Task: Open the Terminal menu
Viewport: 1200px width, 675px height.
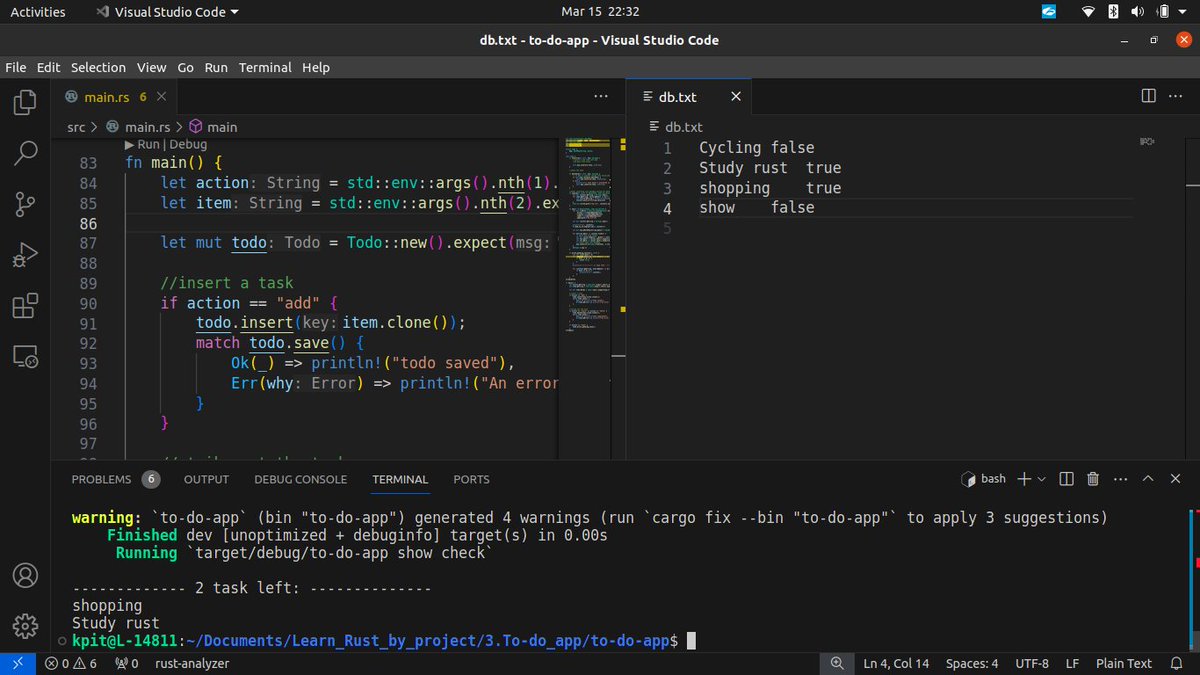Action: point(265,67)
